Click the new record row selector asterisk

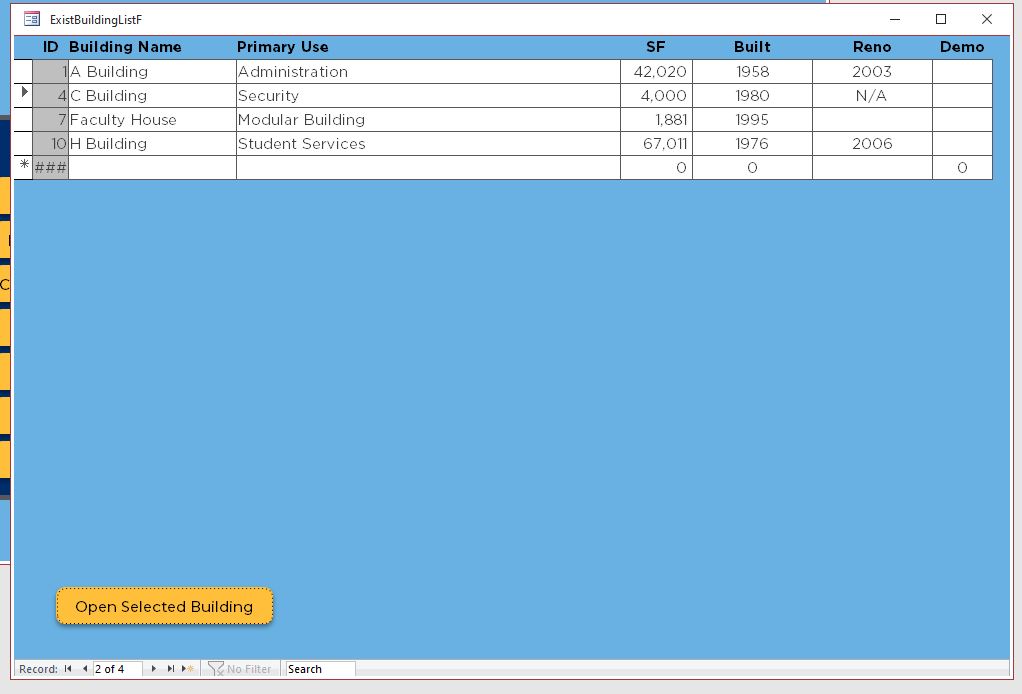pyautogui.click(x=24, y=168)
